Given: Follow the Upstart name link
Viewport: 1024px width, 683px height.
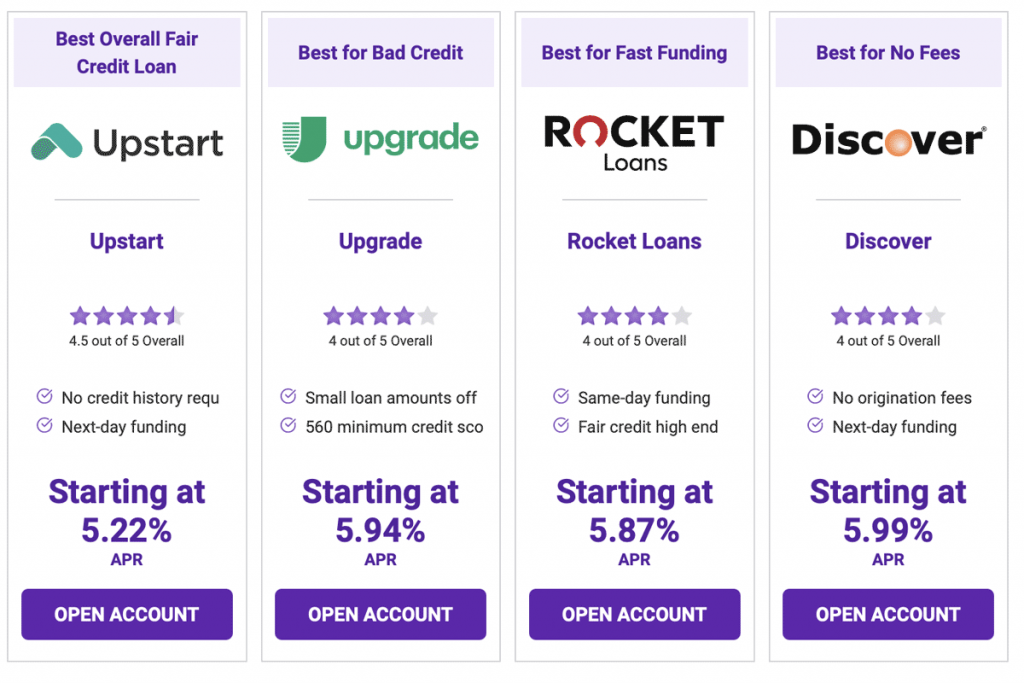Looking at the screenshot, I should click(127, 241).
